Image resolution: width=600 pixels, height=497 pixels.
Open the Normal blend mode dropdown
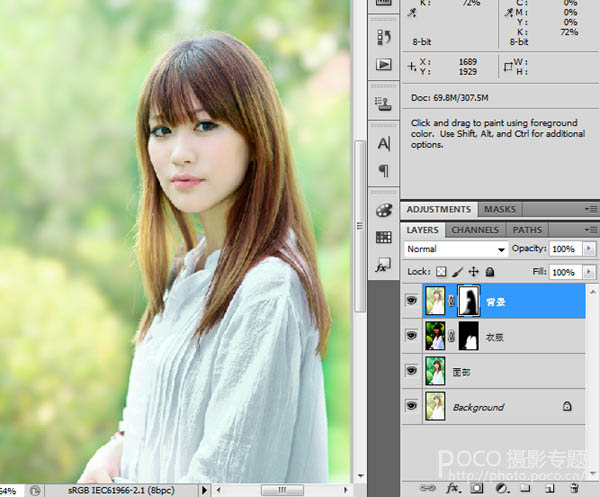pos(456,249)
